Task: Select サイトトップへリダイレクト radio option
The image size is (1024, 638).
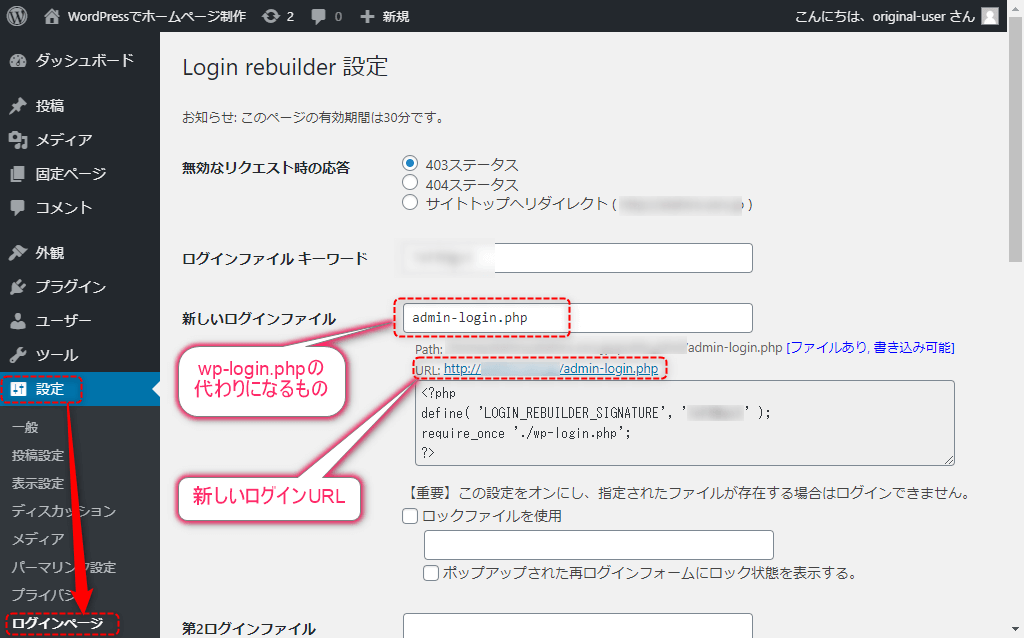Action: pos(409,202)
